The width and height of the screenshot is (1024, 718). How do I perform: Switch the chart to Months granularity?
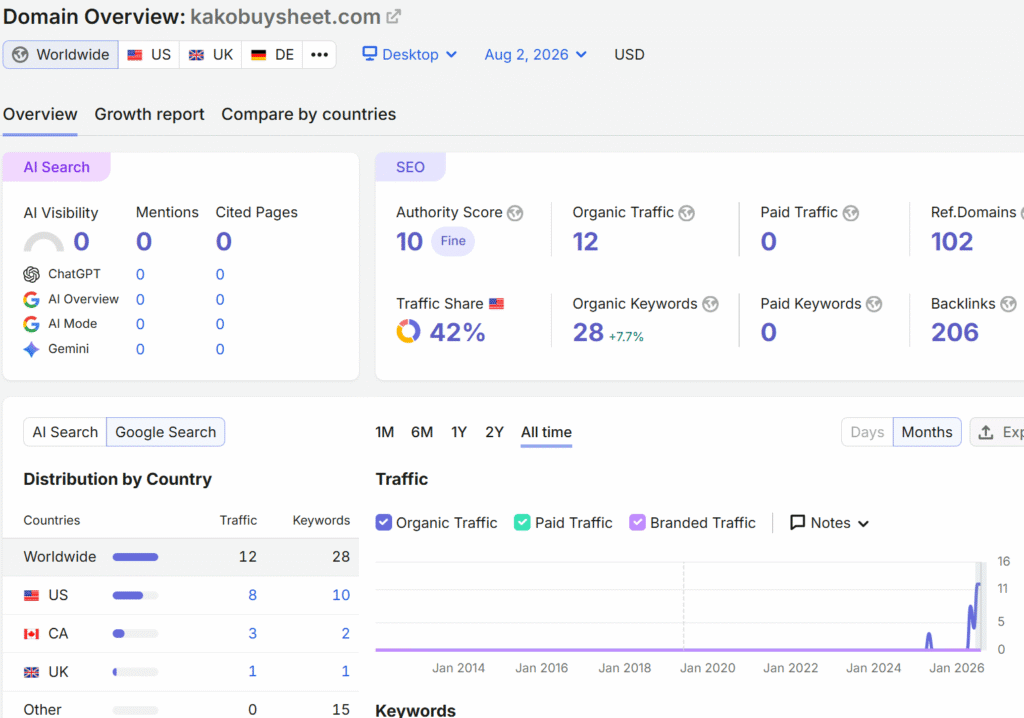point(927,432)
